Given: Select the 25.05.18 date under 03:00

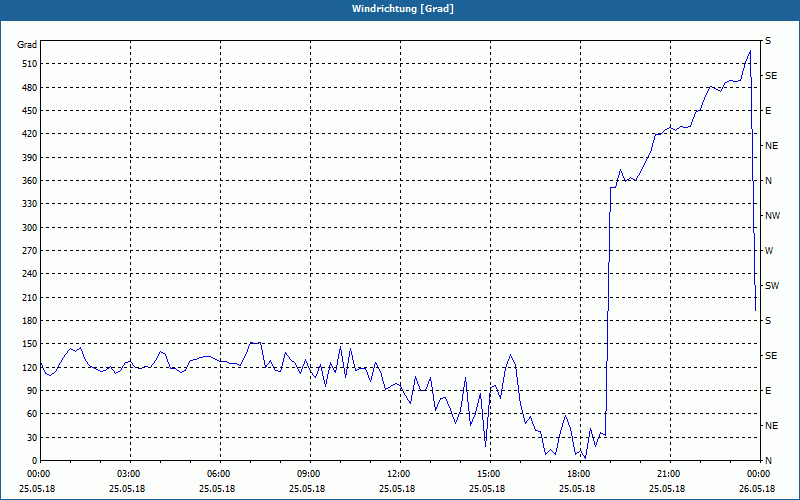Looking at the screenshot, I should click(x=127, y=488).
